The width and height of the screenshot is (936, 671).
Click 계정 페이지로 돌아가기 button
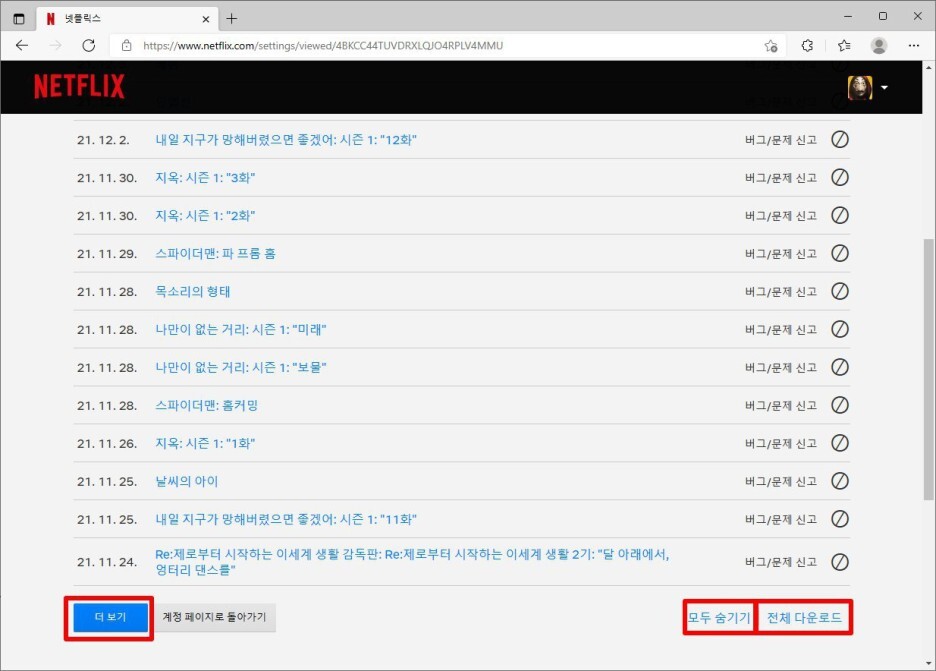(x=214, y=617)
